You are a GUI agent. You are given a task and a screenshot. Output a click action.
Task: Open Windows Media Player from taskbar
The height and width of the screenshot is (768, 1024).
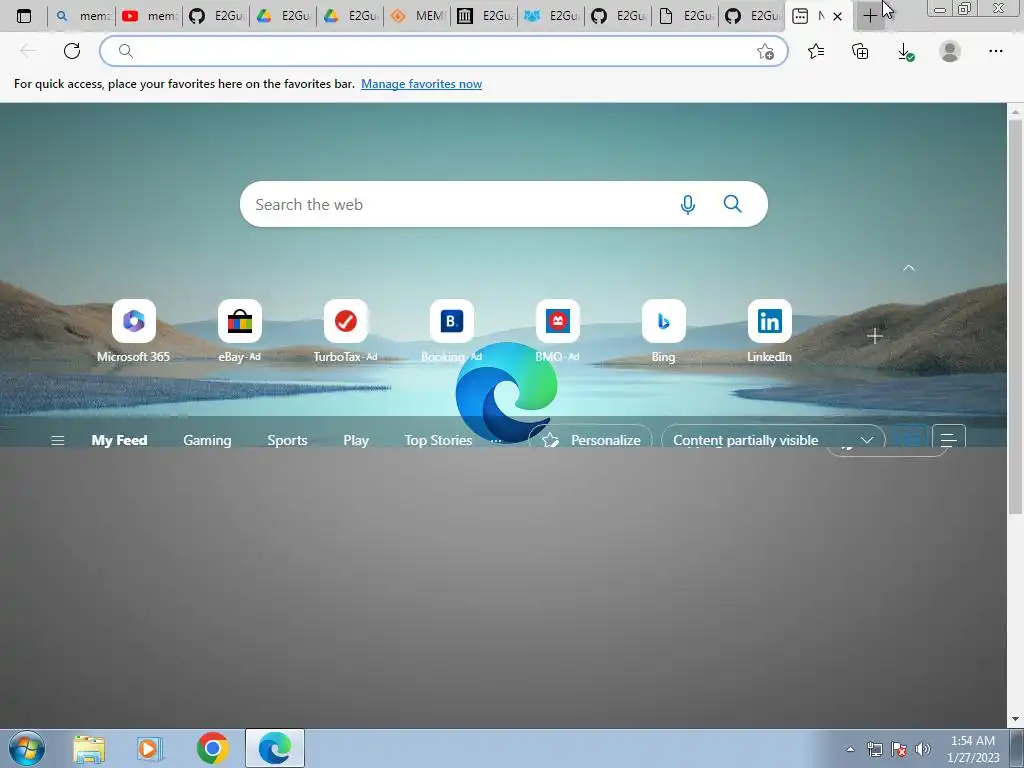pos(150,748)
